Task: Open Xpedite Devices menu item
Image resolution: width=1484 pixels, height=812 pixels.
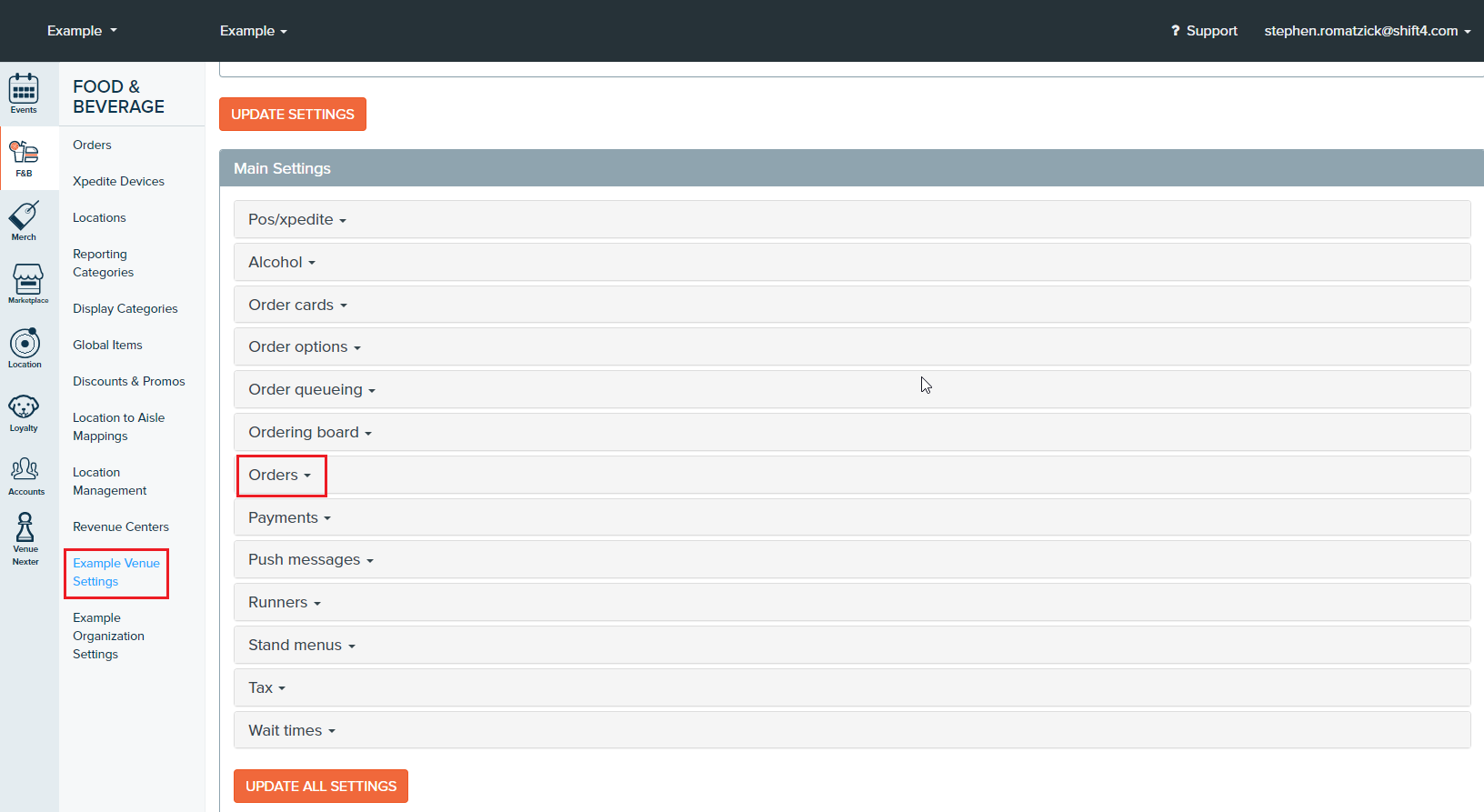Action: click(x=118, y=182)
